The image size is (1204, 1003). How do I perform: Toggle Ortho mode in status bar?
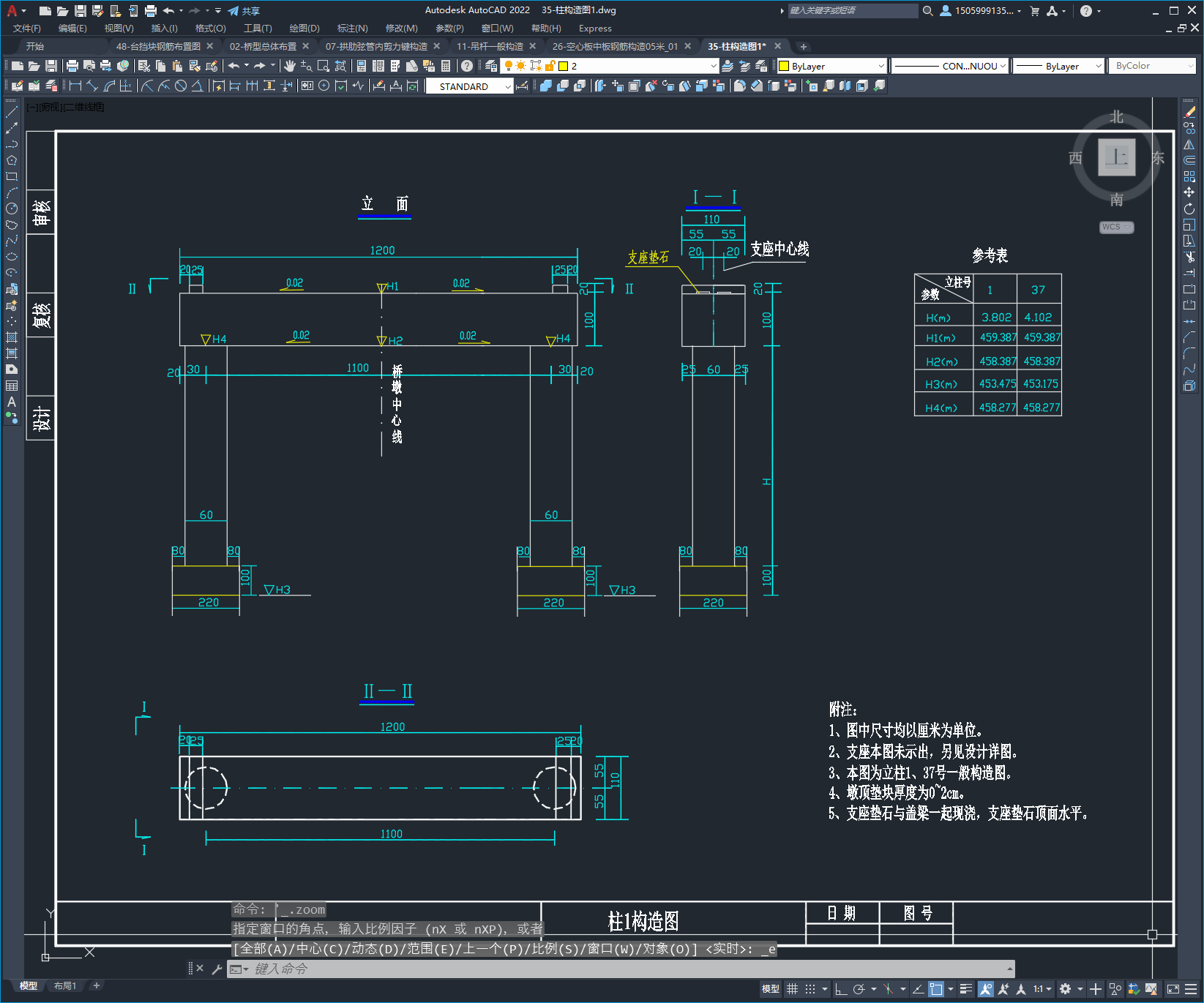[x=841, y=989]
